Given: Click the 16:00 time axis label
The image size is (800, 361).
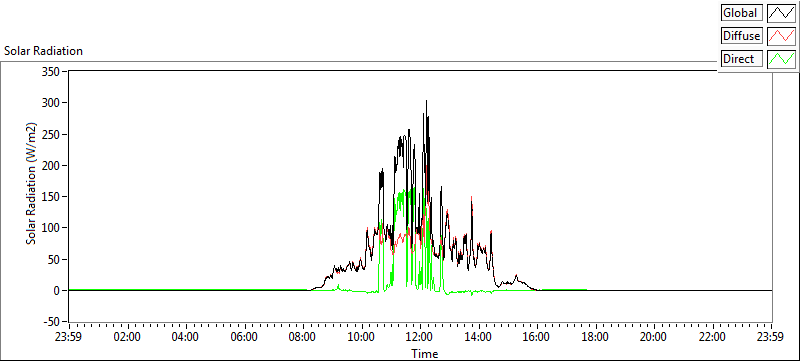Looking at the screenshot, I should [x=537, y=337].
